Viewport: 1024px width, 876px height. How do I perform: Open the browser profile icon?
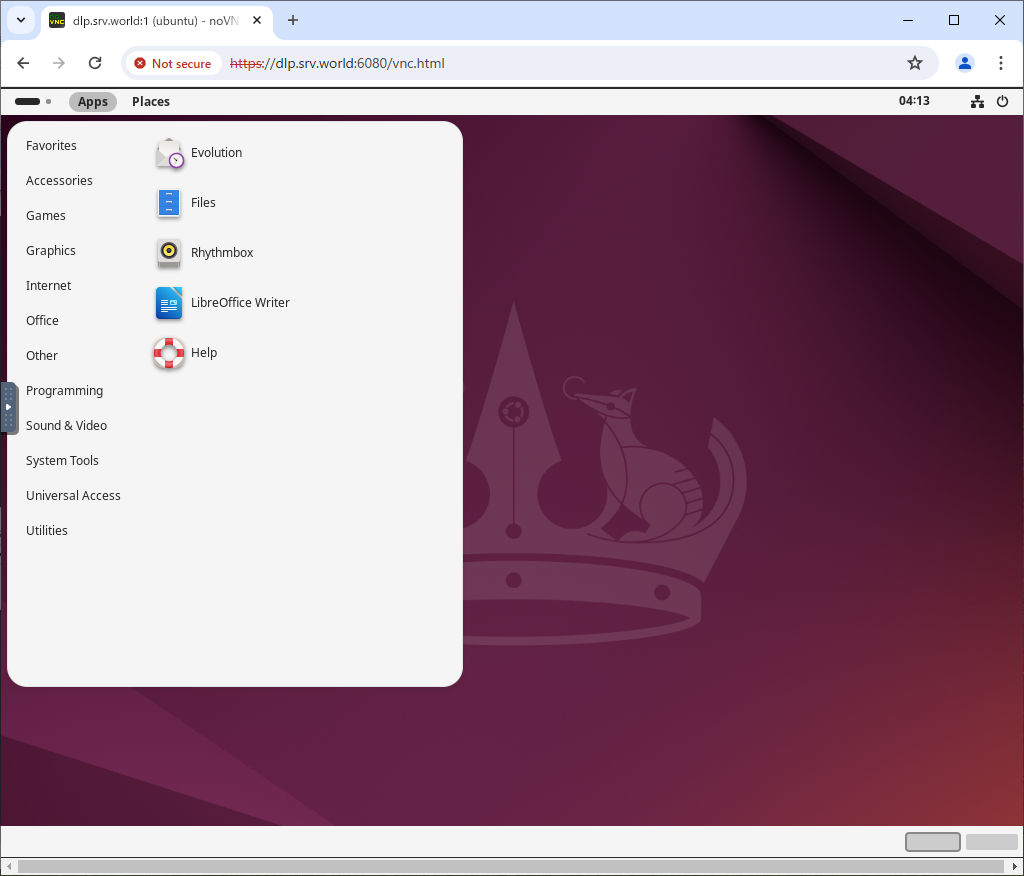point(965,63)
